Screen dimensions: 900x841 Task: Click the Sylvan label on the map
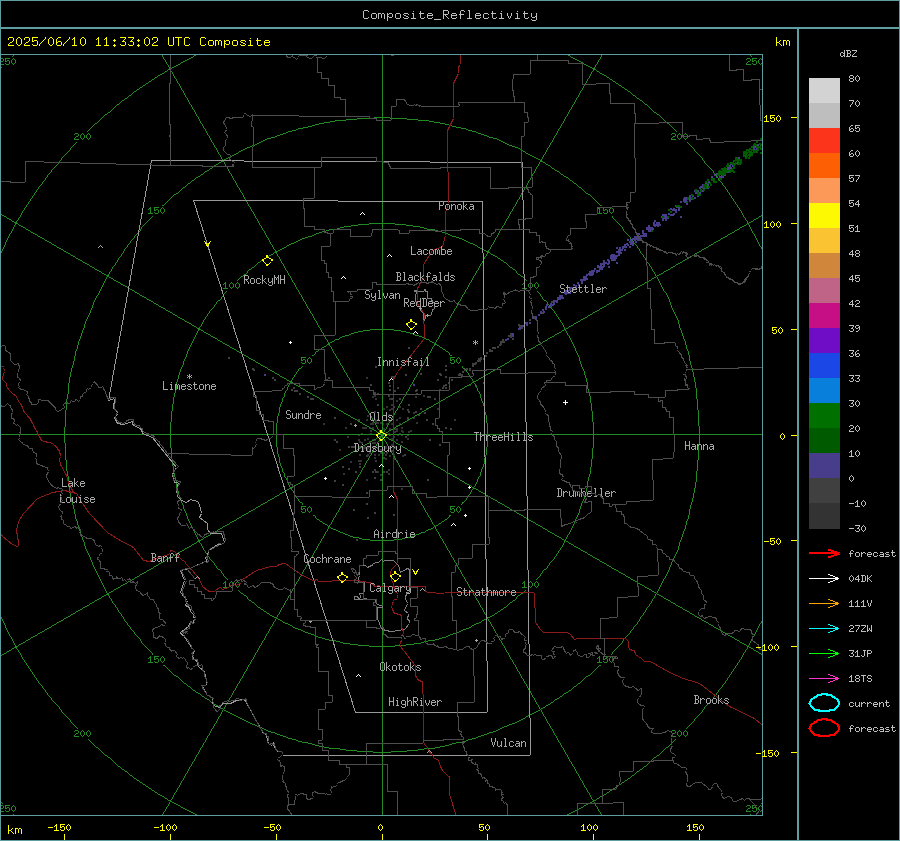(x=382, y=295)
